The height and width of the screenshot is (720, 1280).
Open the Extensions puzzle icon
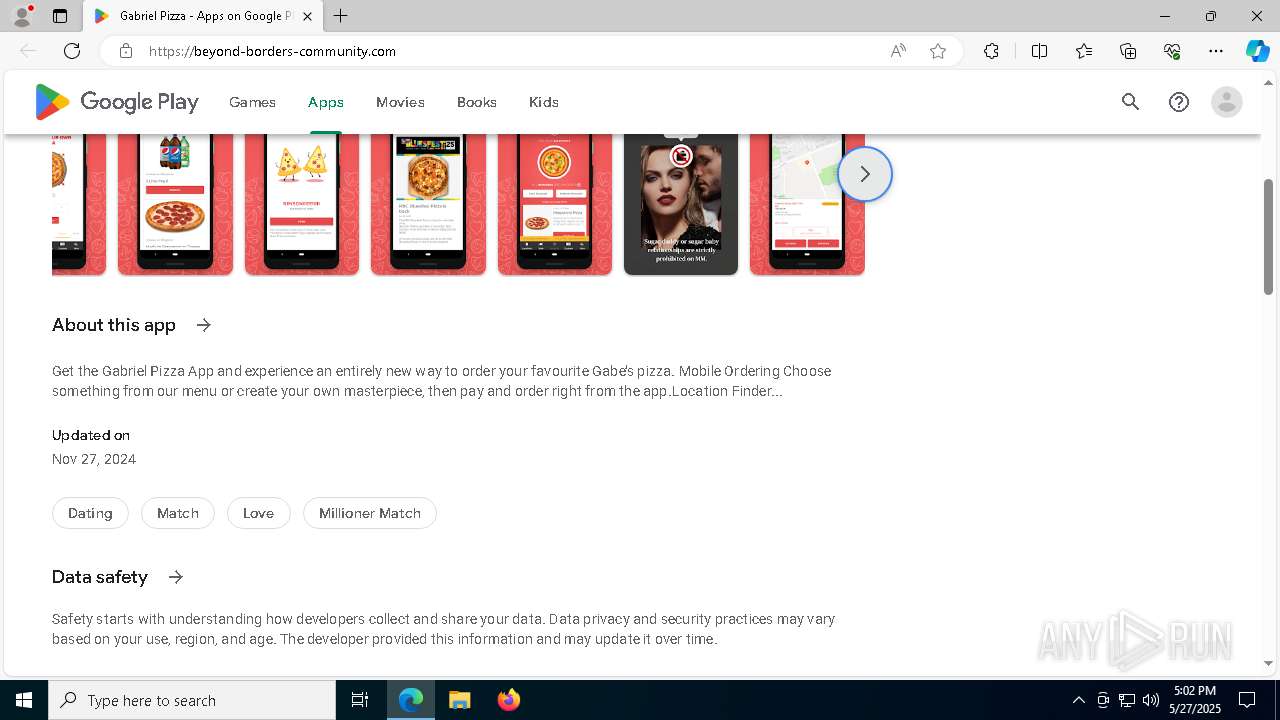991,51
